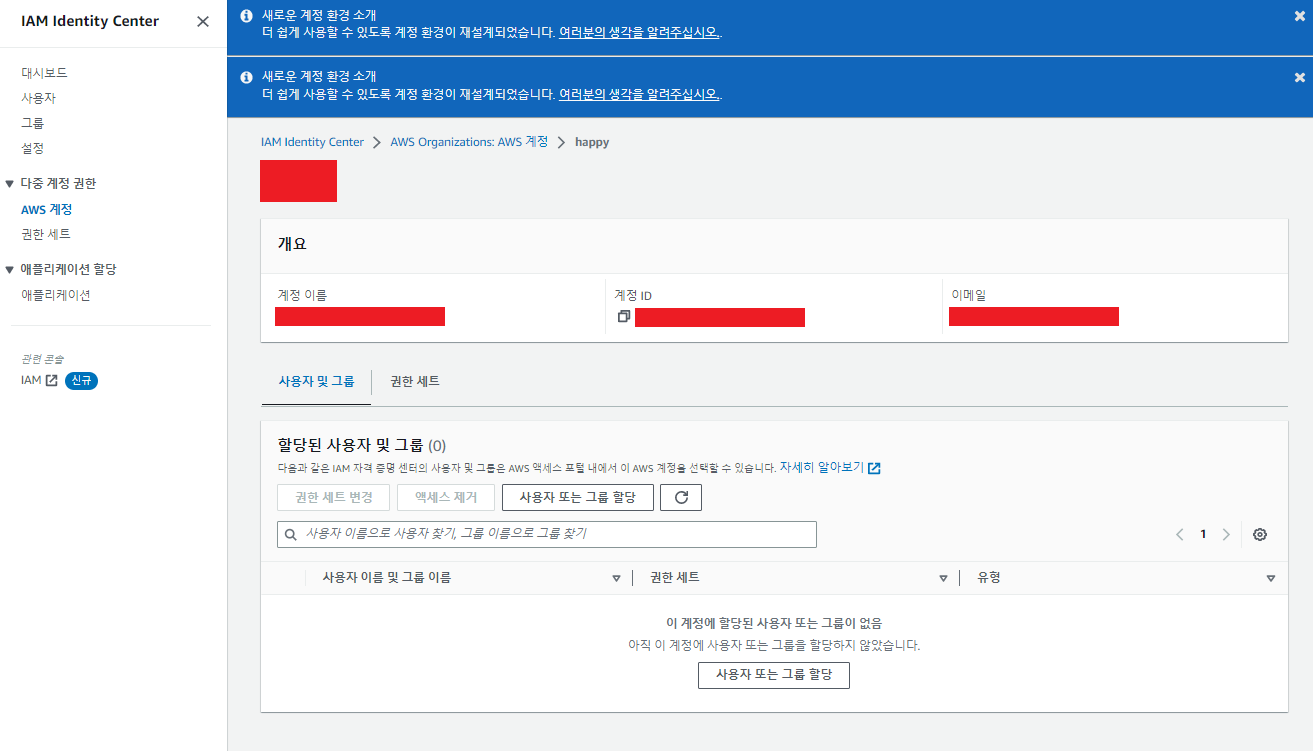This screenshot has width=1313, height=751.
Task: Click the happy breadcrumb text
Action: pos(592,142)
